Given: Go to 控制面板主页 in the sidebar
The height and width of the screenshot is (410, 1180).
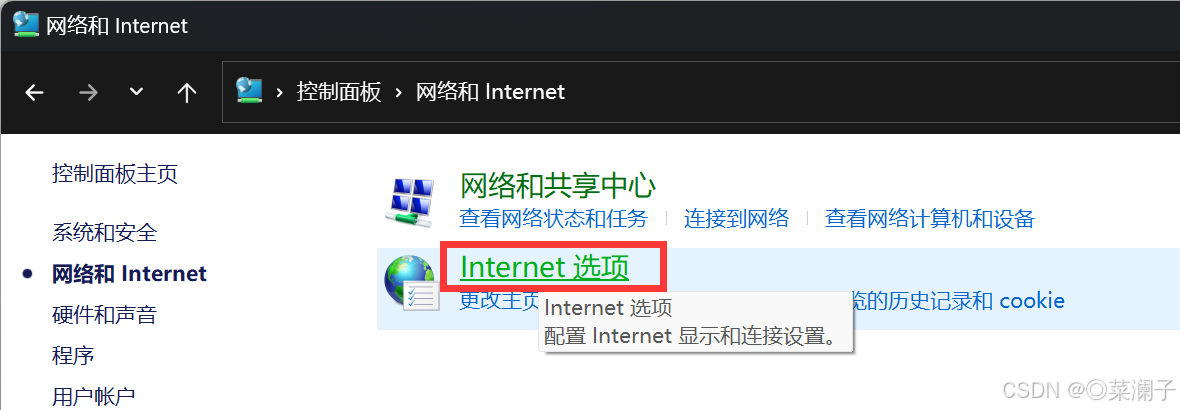Looking at the screenshot, I should [114, 175].
